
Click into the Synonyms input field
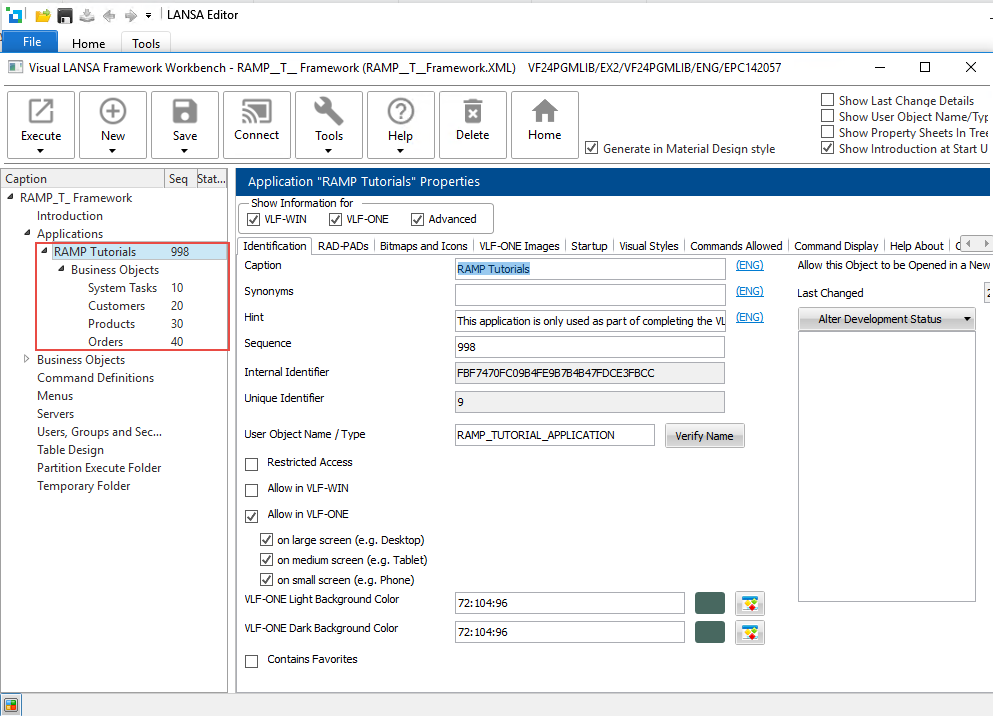point(589,295)
